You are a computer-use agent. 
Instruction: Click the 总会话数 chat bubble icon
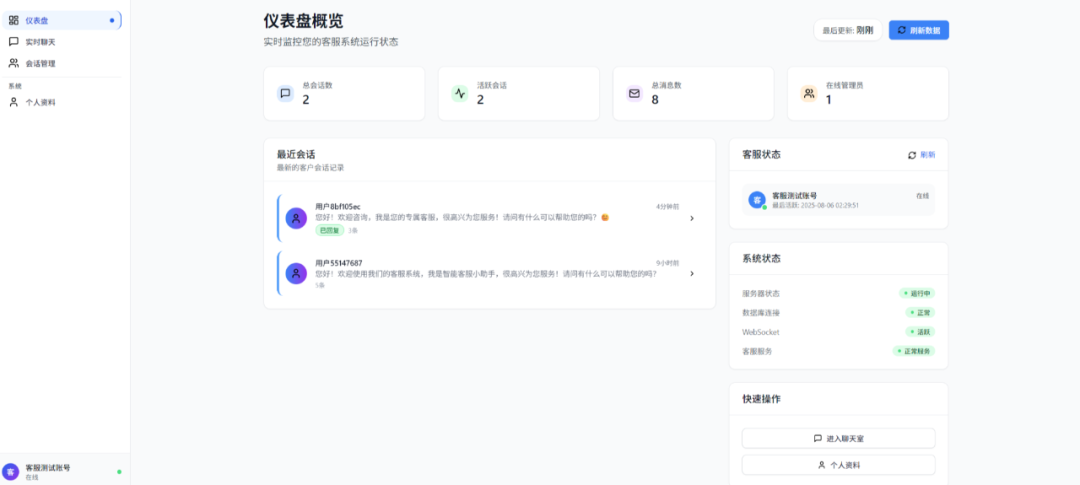285,94
